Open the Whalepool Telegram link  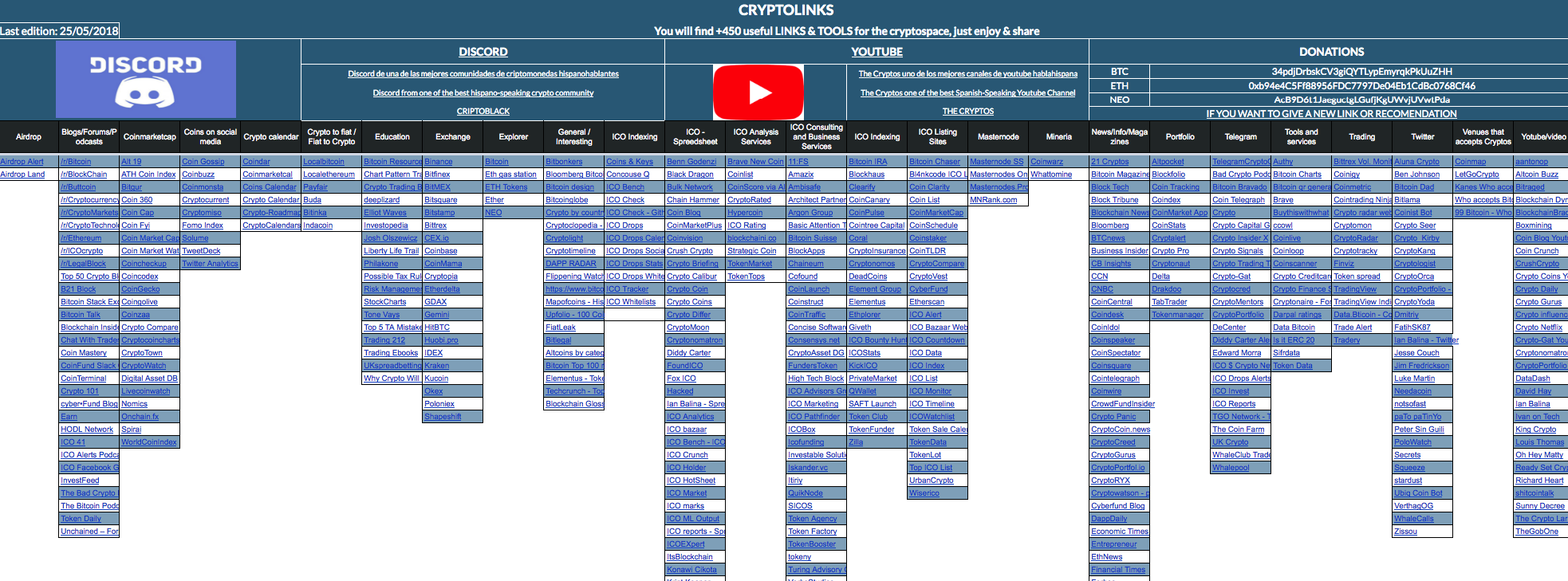click(1231, 468)
